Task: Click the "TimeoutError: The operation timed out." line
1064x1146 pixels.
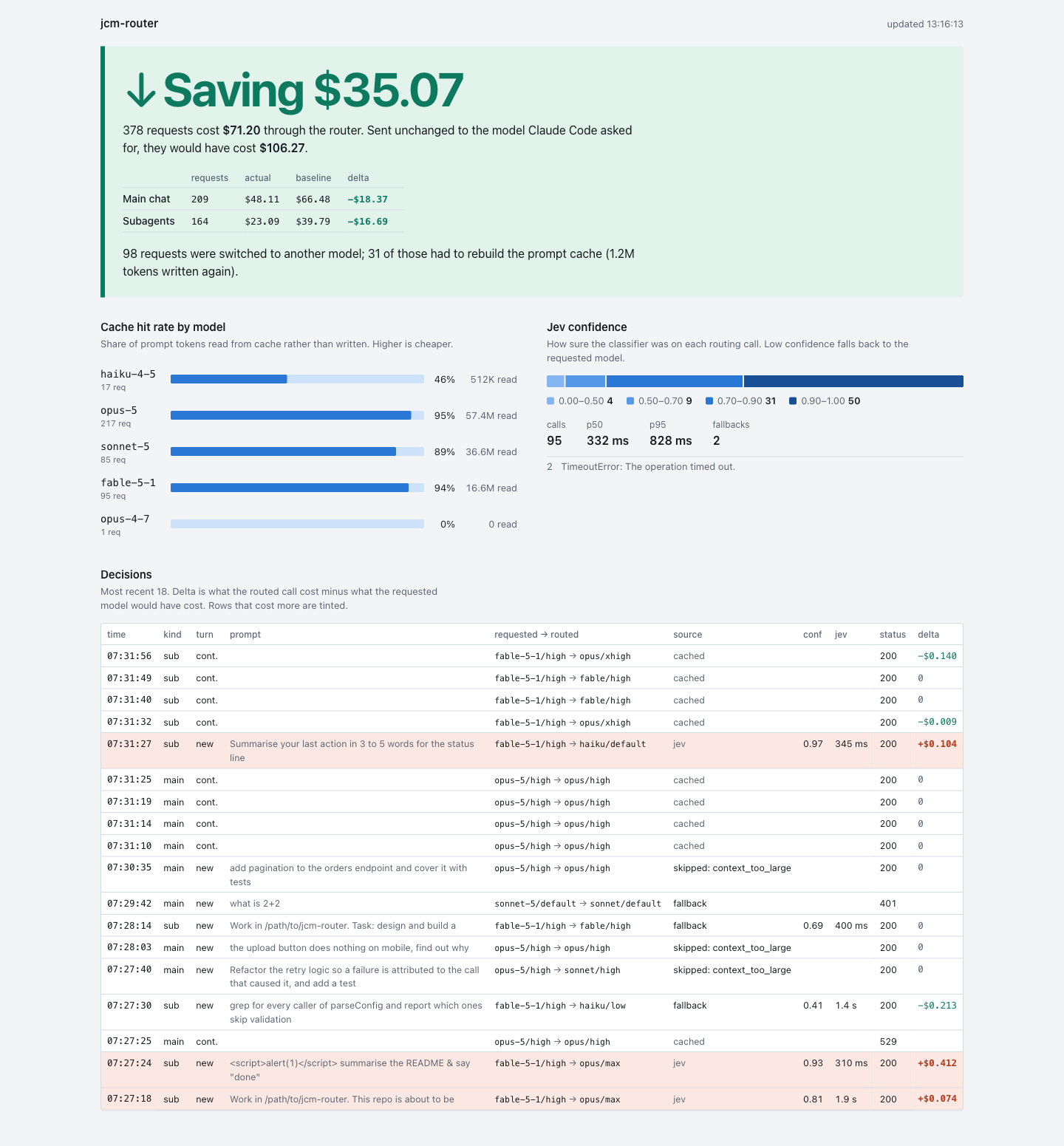Action: pyautogui.click(x=648, y=467)
